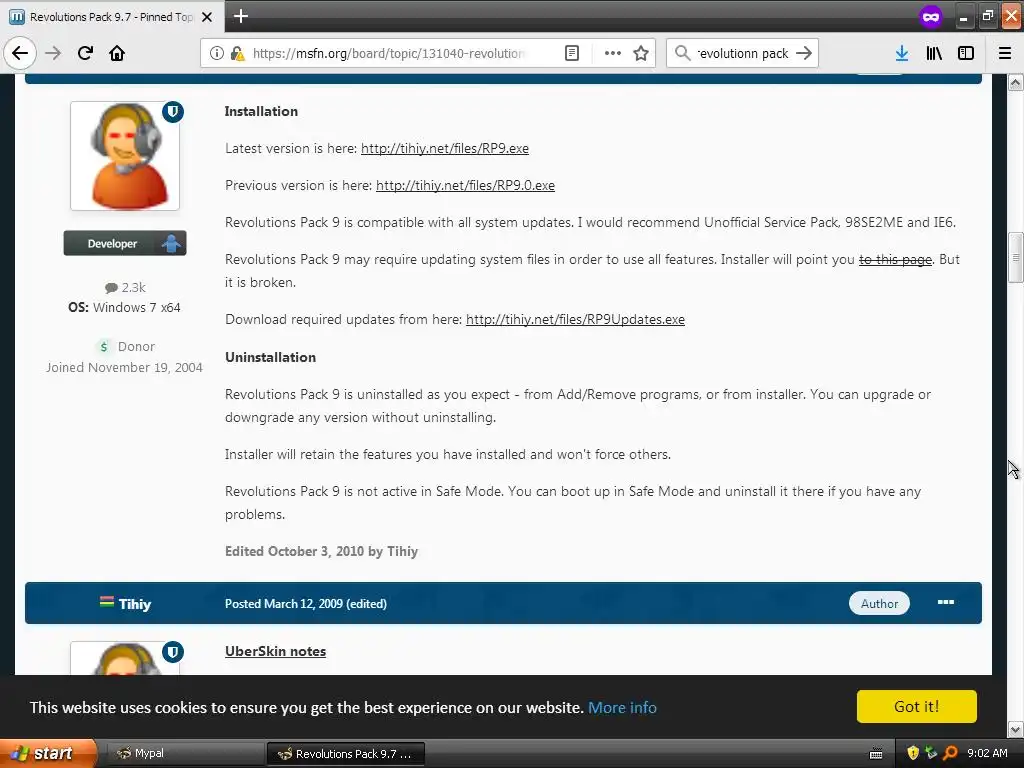The height and width of the screenshot is (768, 1024).
Task: Click the Installation heading text
Action: 261,112
